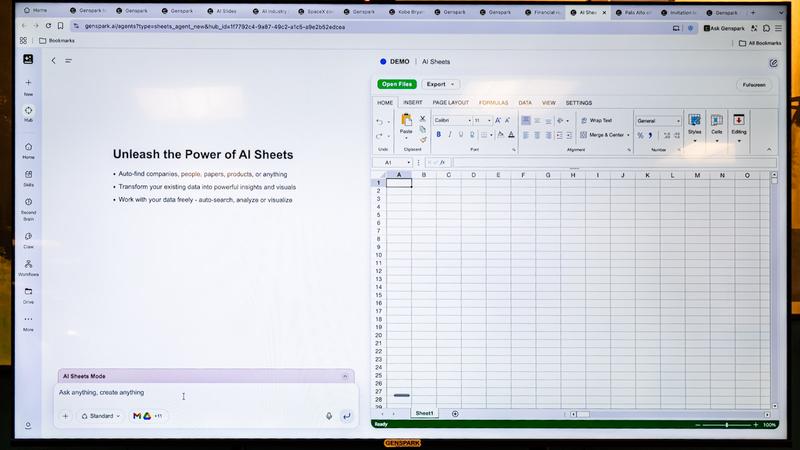Toggle the chat list menu icon
Screen dimensions: 800x450
pos(68,61)
